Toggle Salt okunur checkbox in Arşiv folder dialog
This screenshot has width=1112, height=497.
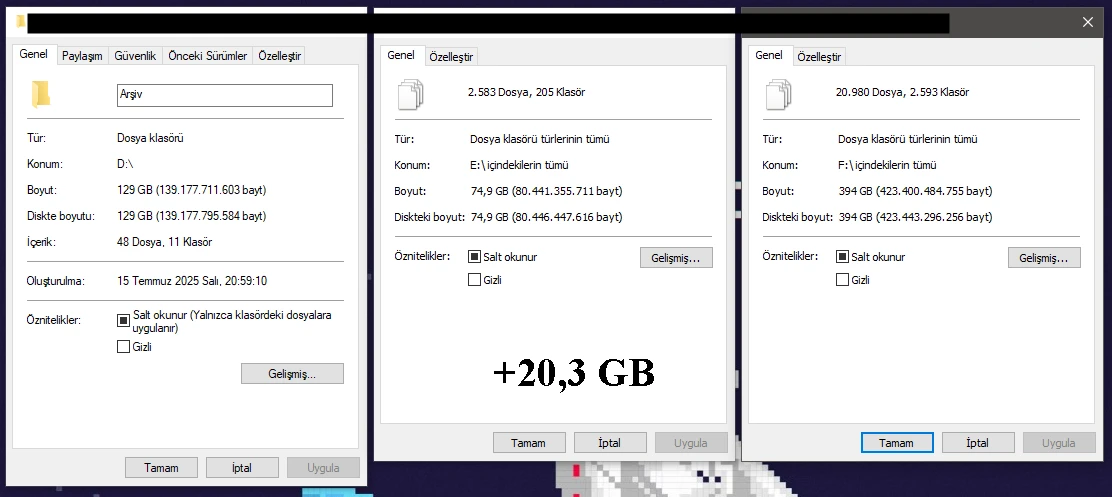124,321
